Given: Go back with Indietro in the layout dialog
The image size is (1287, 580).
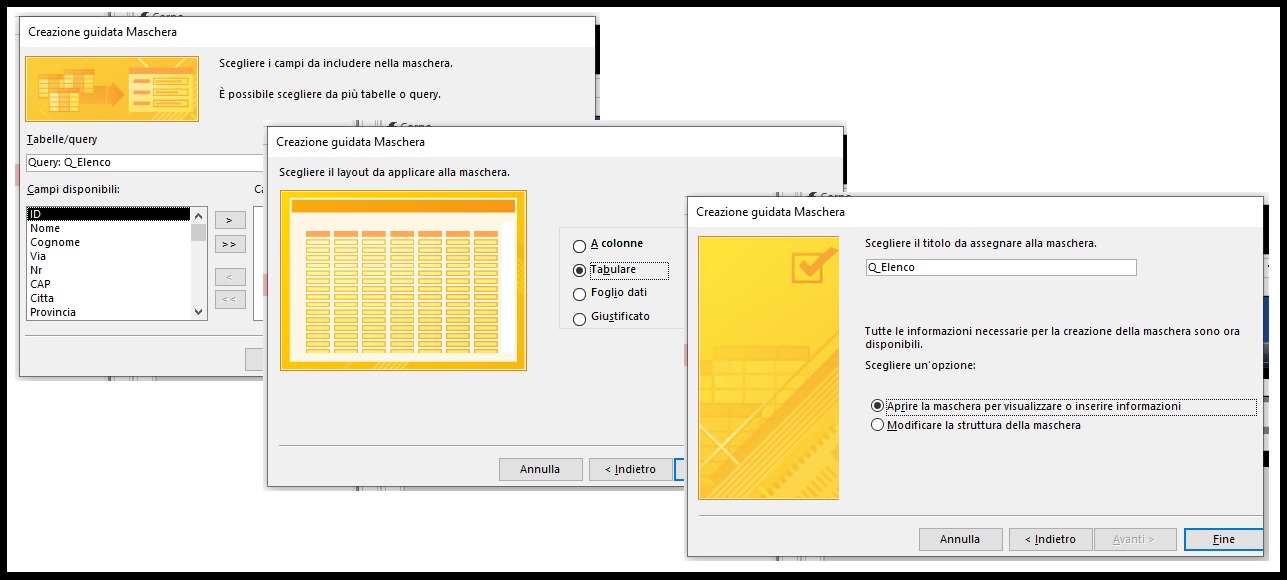Looking at the screenshot, I should (631, 469).
